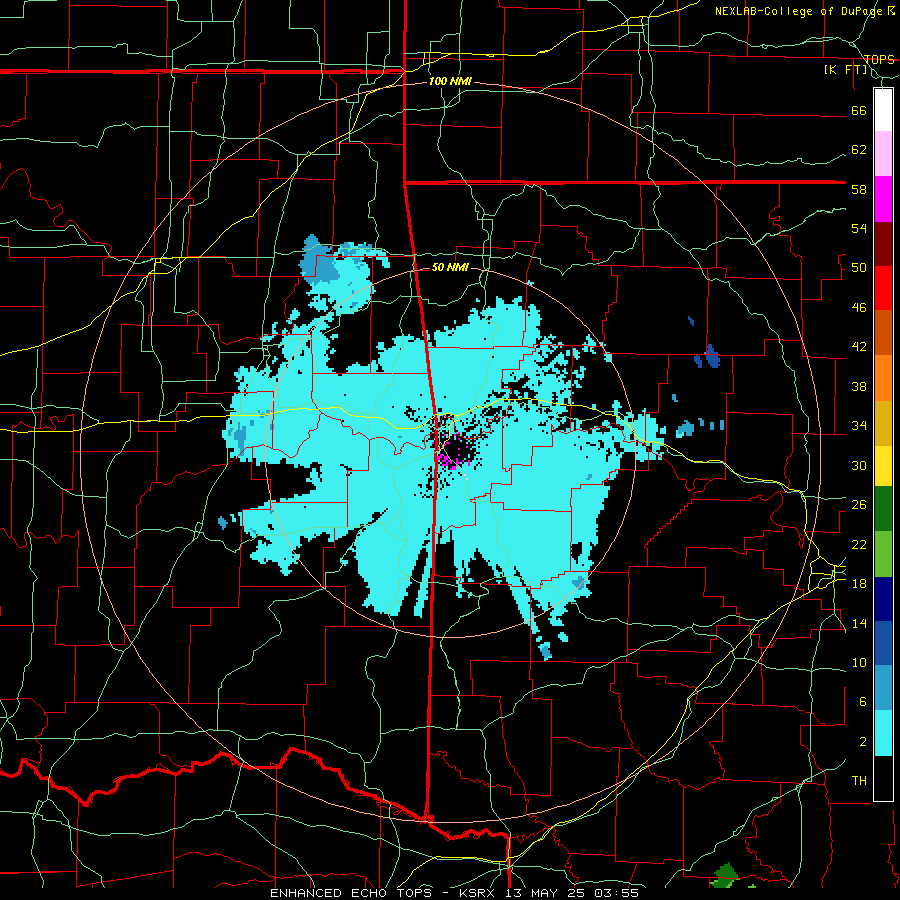
Task: Click the '50 NMI' range ring label
Action: (450, 267)
